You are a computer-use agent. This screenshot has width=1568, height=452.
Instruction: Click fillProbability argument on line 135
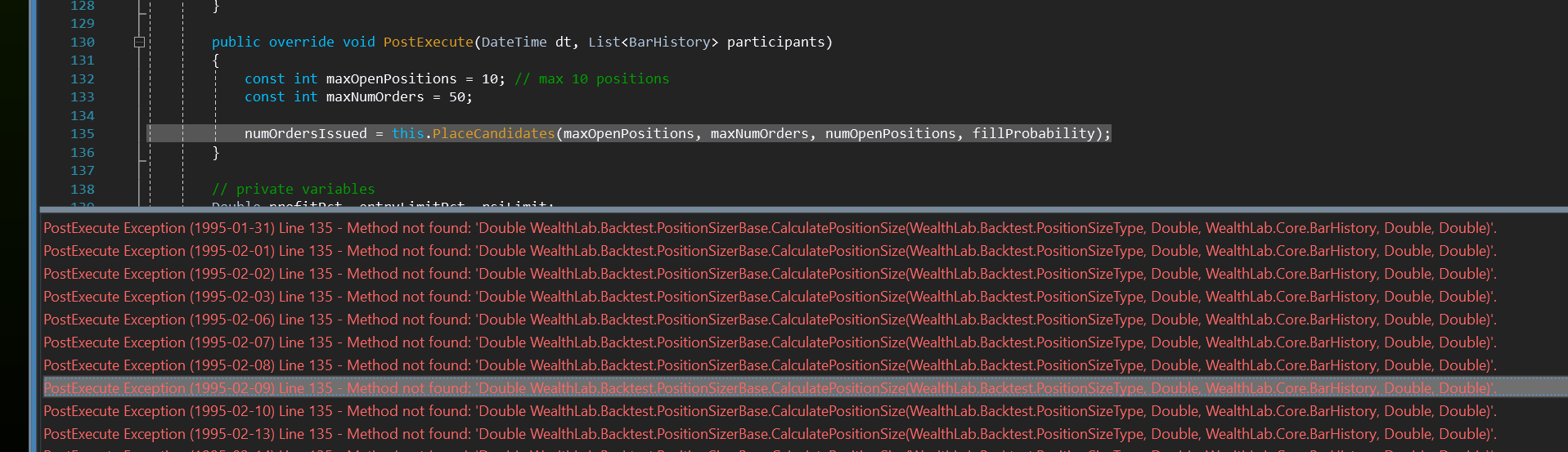point(1033,134)
